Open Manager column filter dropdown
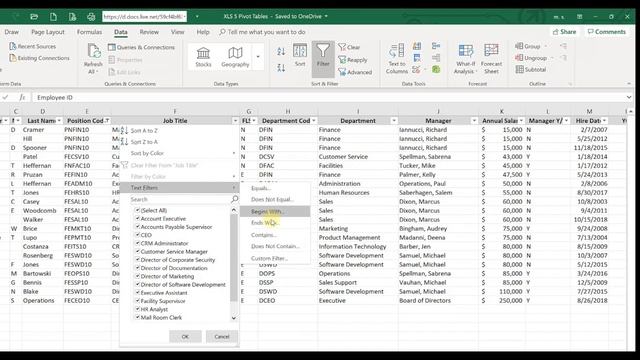Screen dimensions: 640x360 [x=474, y=121]
